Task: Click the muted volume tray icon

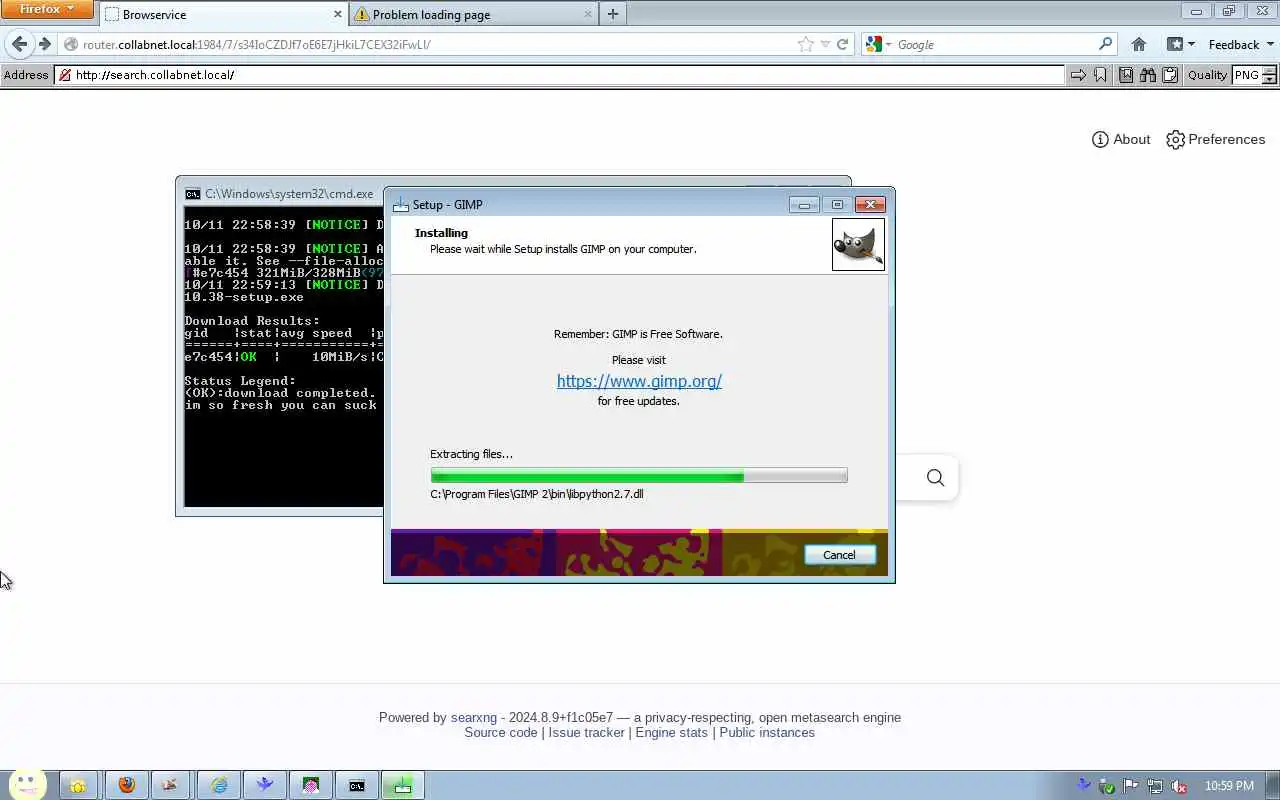Action: pyautogui.click(x=1180, y=786)
